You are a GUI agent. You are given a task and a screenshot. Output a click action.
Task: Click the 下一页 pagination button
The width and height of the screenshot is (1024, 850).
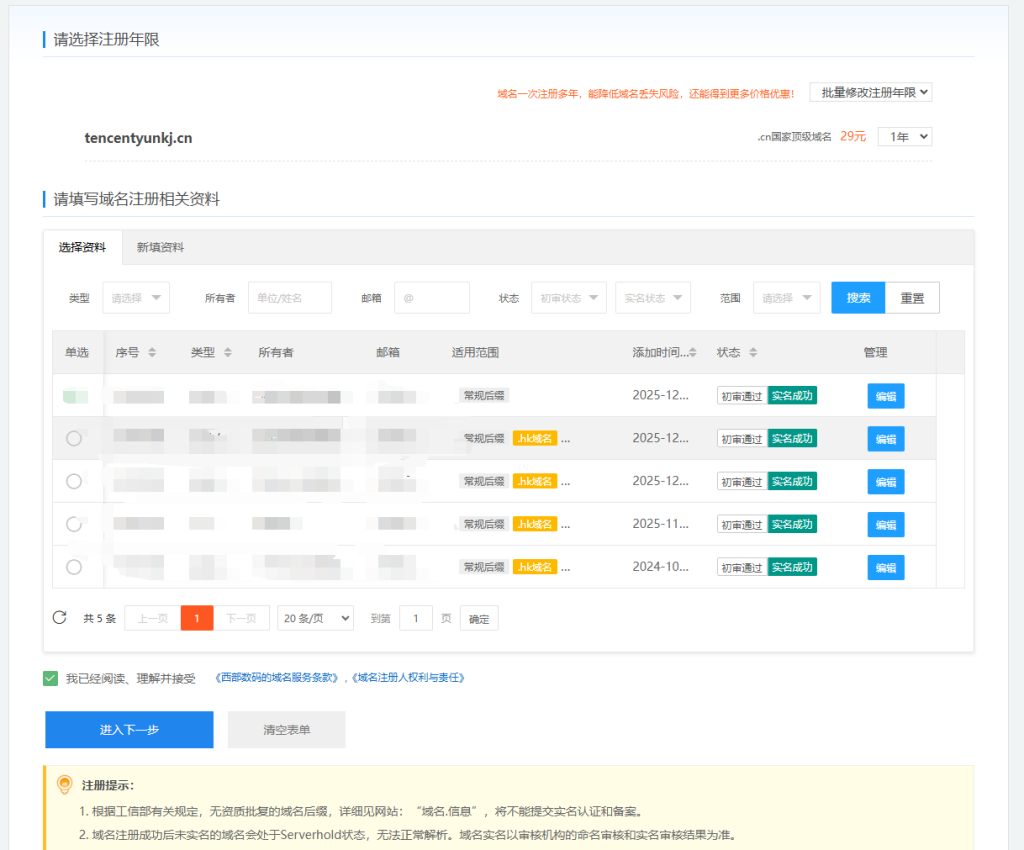tap(241, 618)
